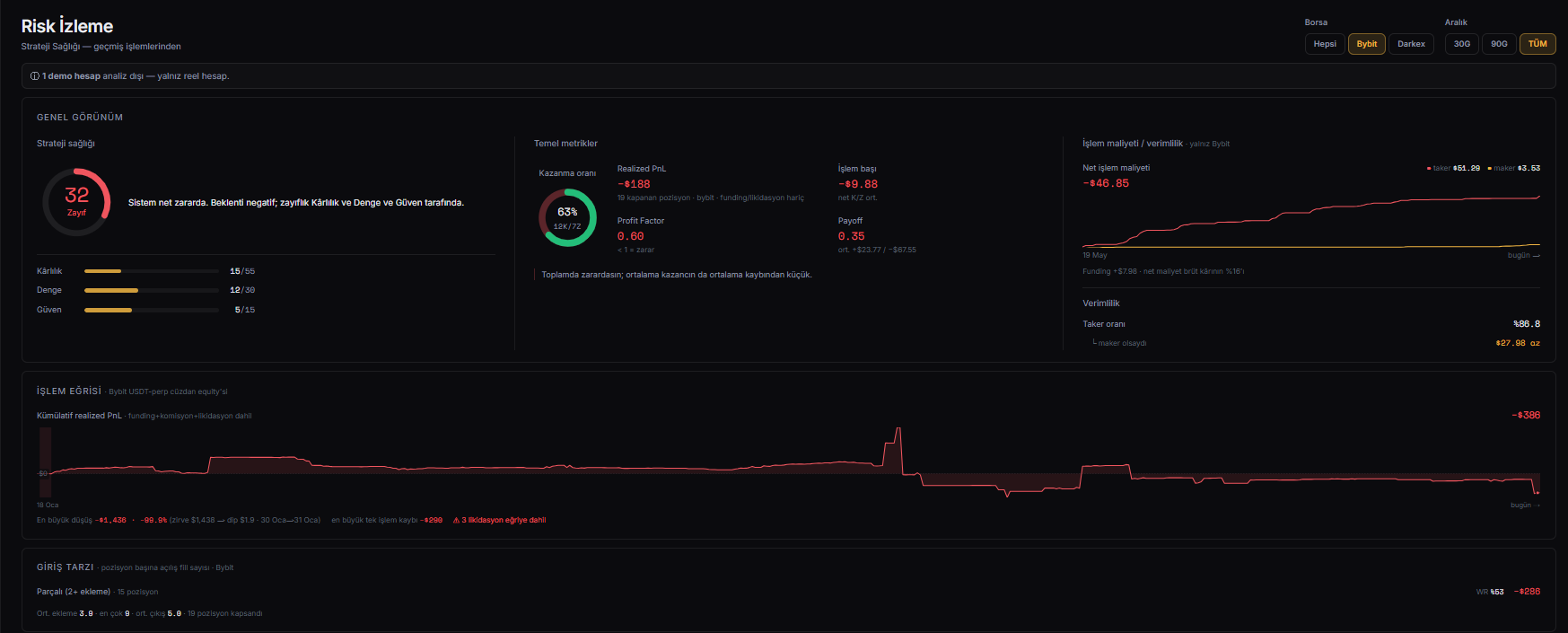Click the Denge score progress bar
This screenshot has width=1568, height=633.
pyautogui.click(x=152, y=290)
